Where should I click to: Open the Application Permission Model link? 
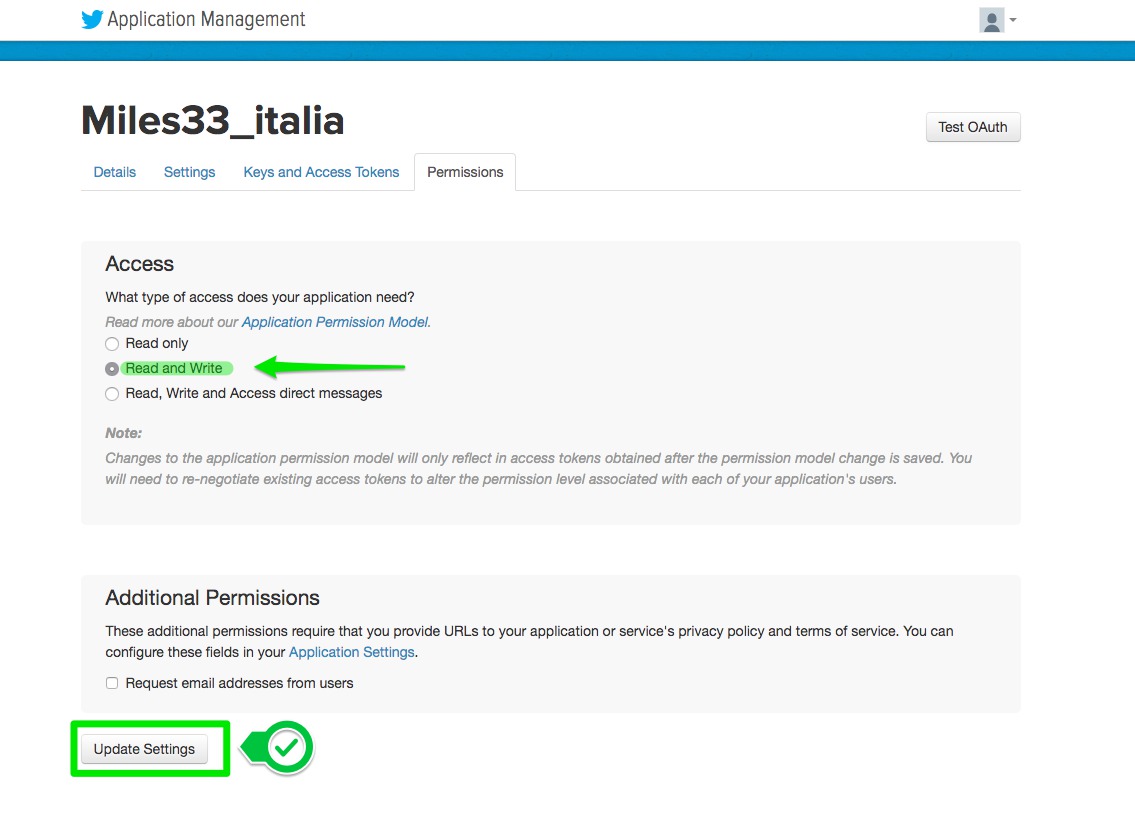point(335,322)
